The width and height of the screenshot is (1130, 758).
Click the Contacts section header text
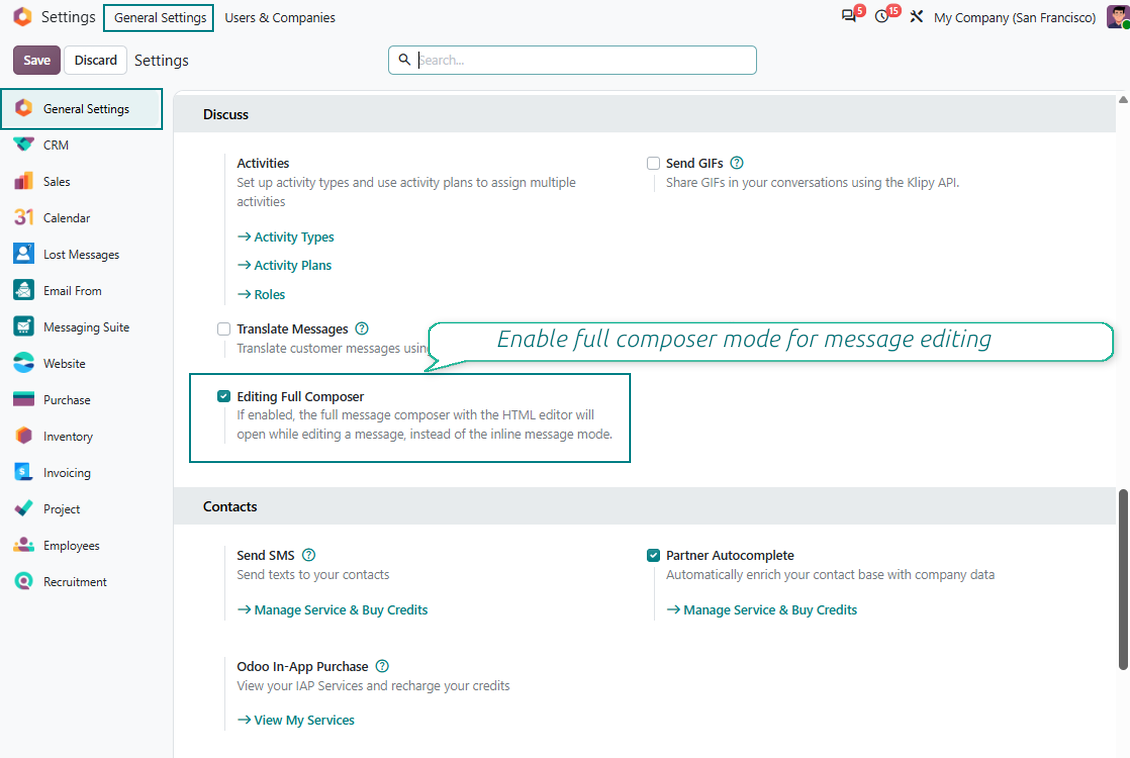pyautogui.click(x=230, y=507)
